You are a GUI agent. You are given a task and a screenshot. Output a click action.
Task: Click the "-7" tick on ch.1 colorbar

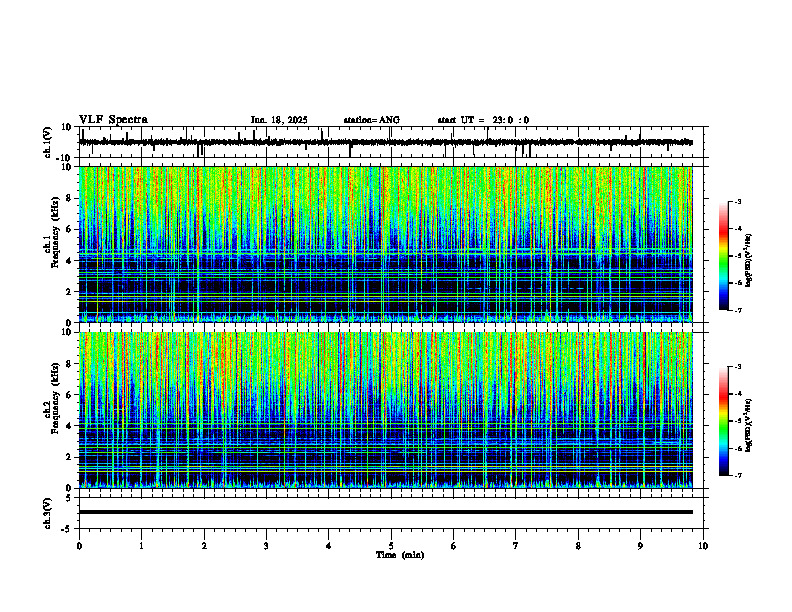point(738,311)
